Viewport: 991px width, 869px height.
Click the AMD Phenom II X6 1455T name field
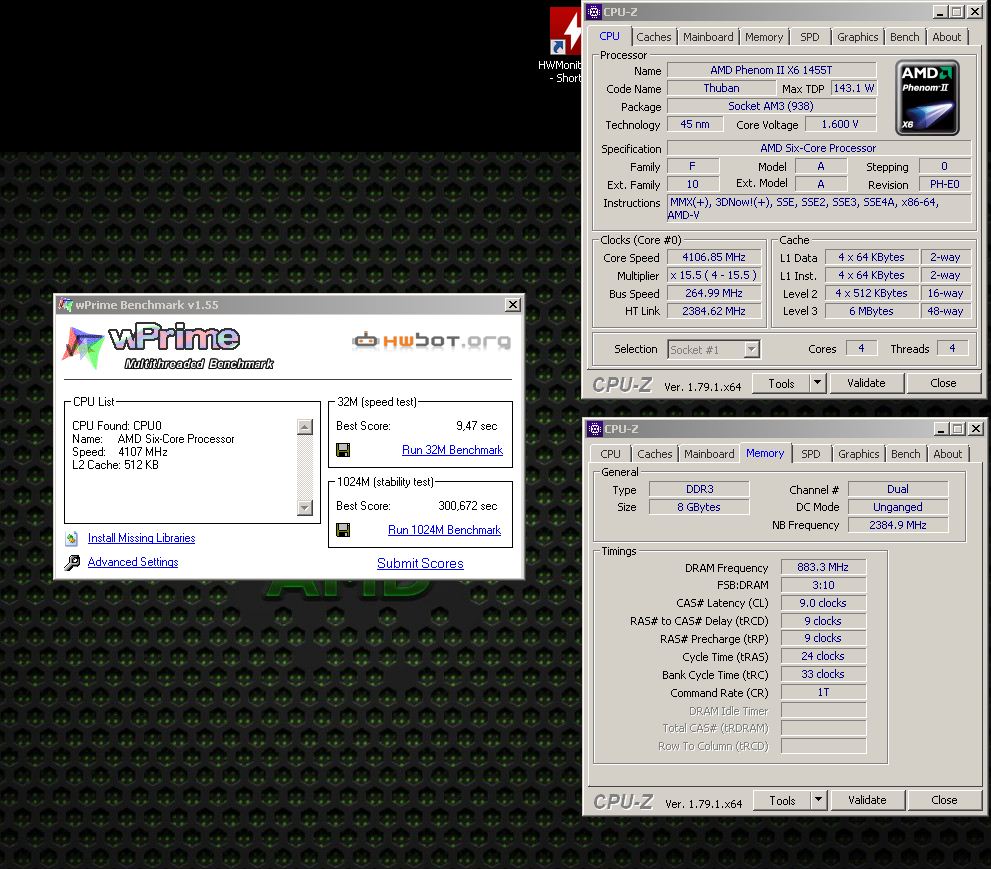point(771,70)
